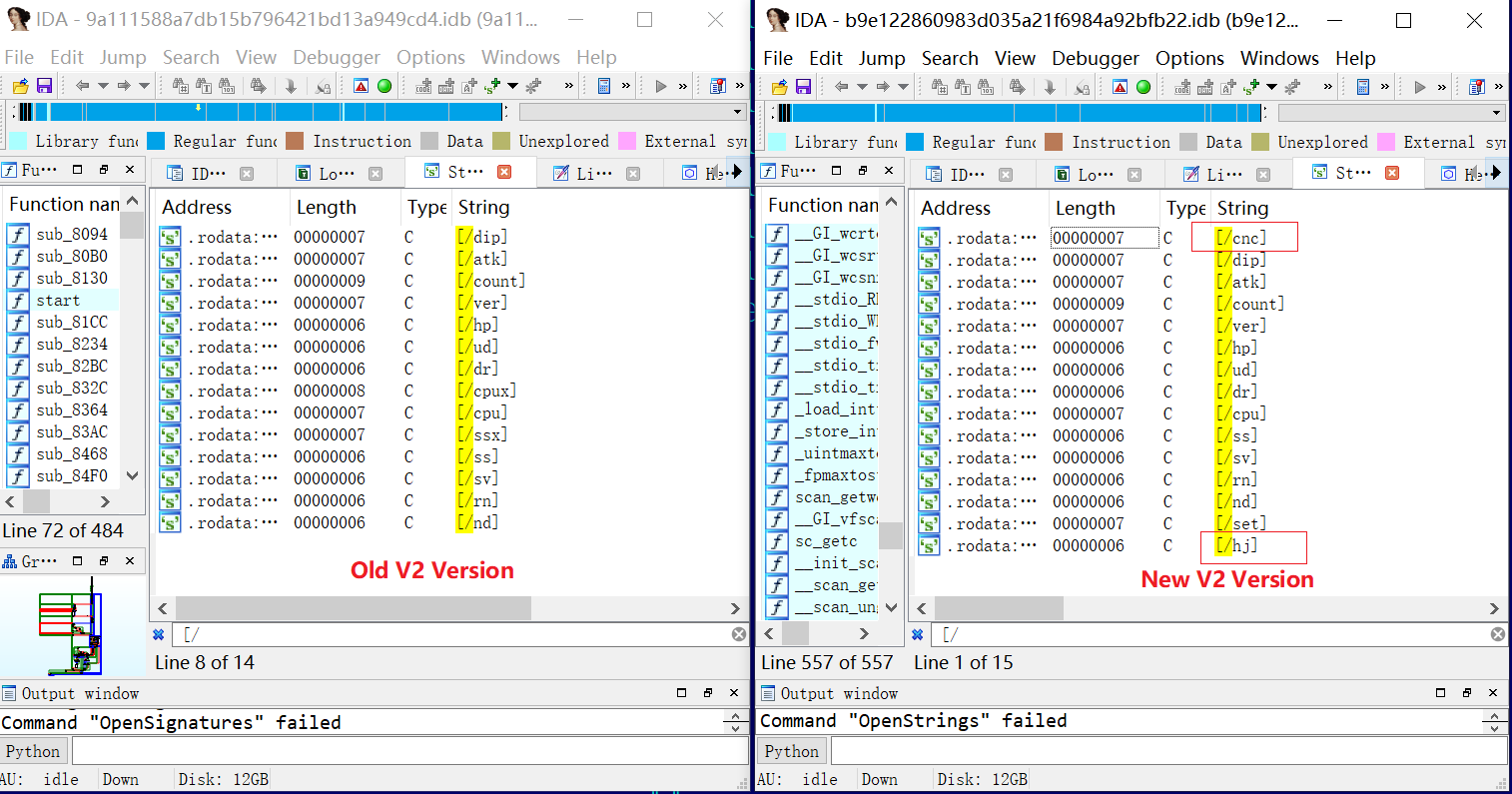Click Python button in right IDA window

pyautogui.click(x=792, y=751)
